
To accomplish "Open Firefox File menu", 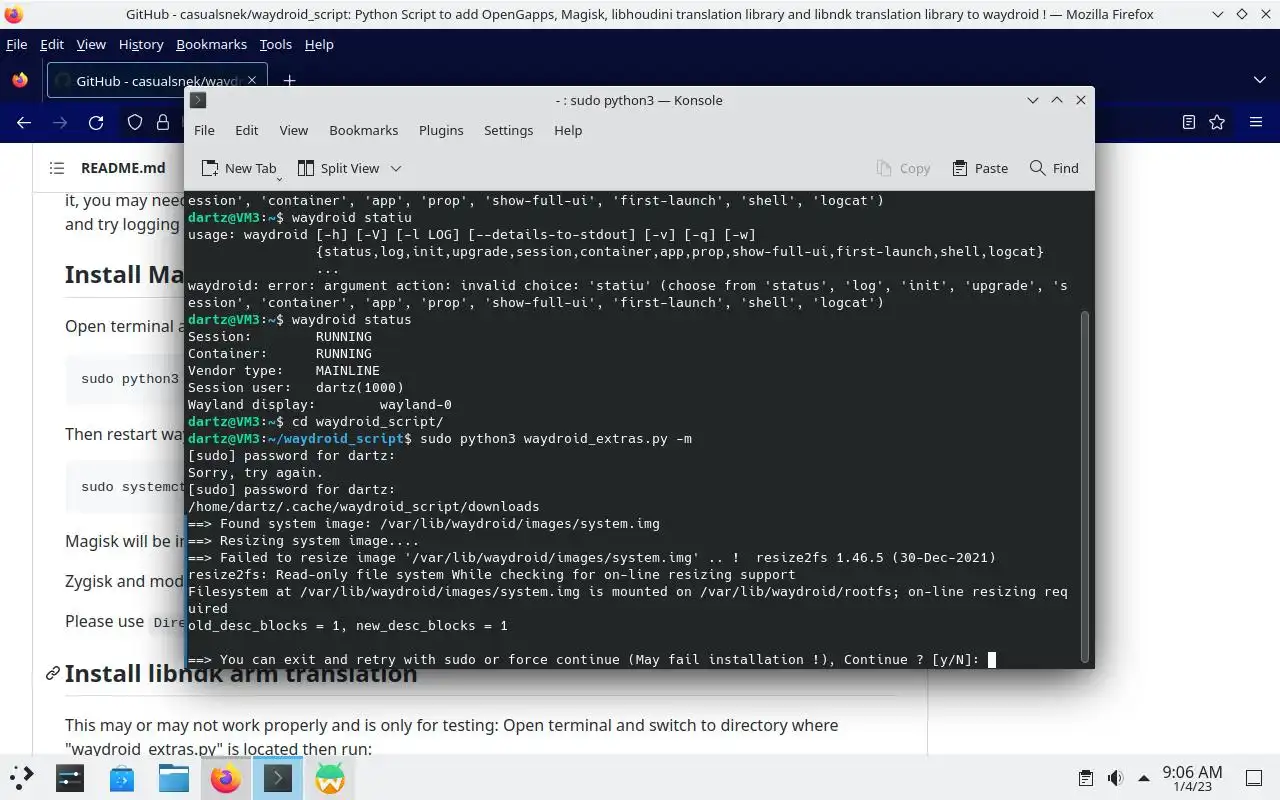I will pos(17,44).
